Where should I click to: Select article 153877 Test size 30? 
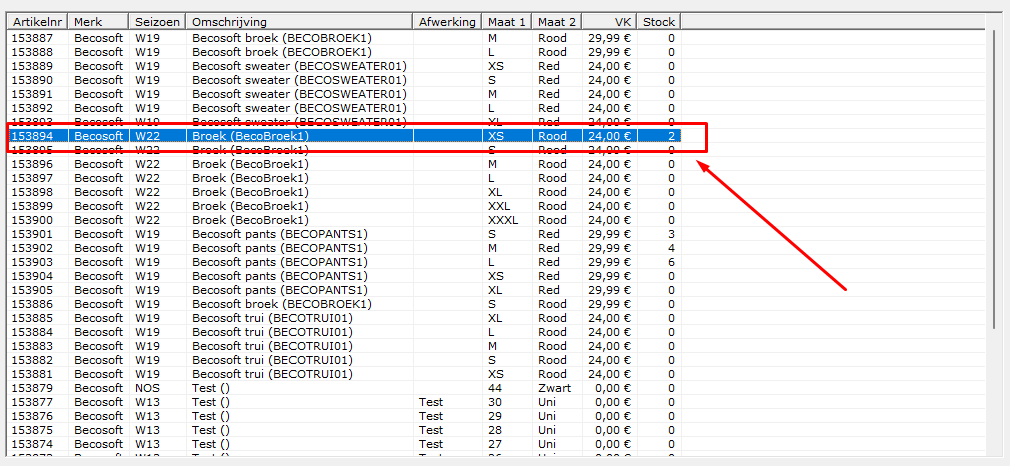click(x=344, y=402)
